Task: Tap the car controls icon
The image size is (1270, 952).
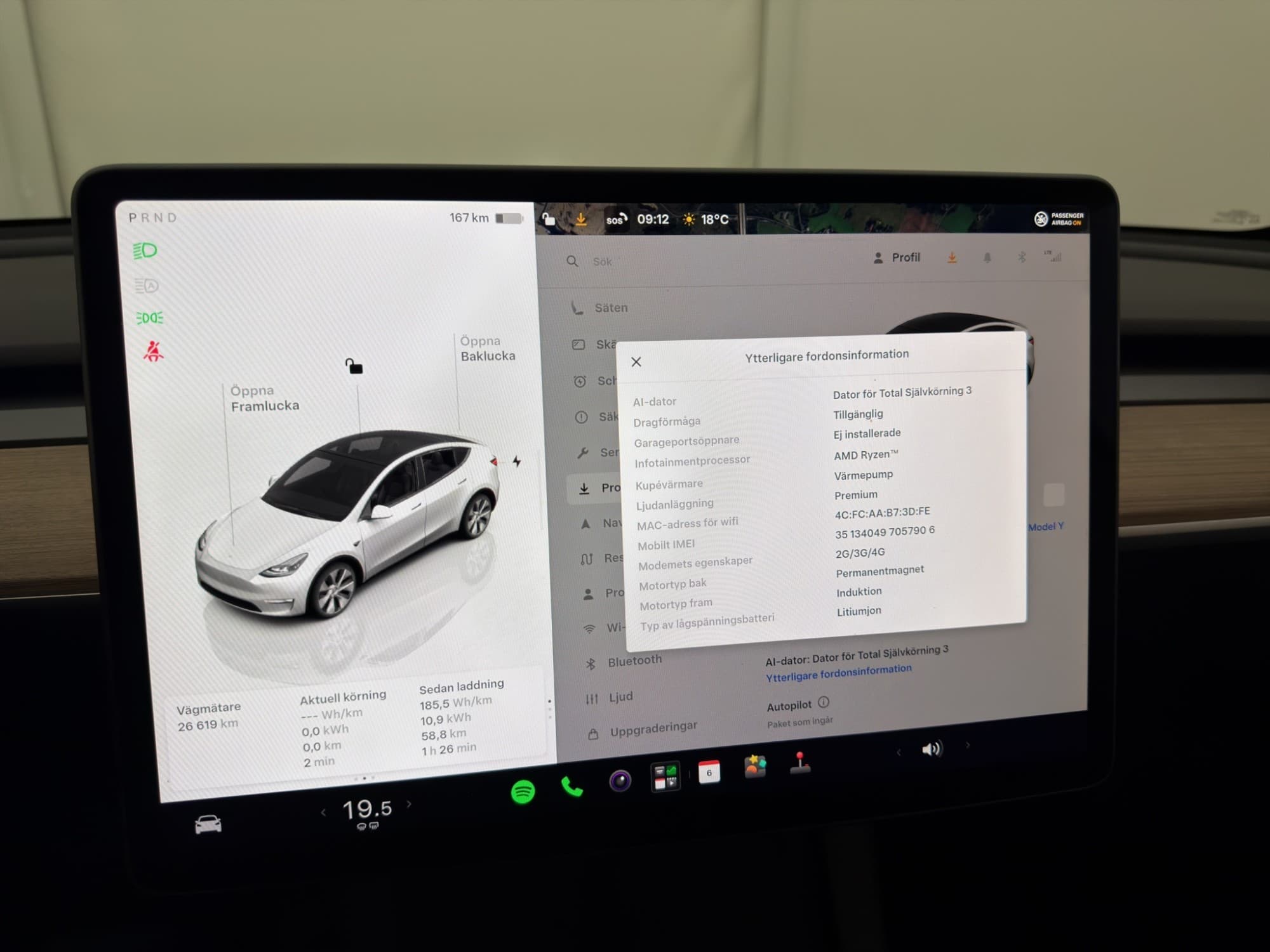Action: [x=208, y=824]
